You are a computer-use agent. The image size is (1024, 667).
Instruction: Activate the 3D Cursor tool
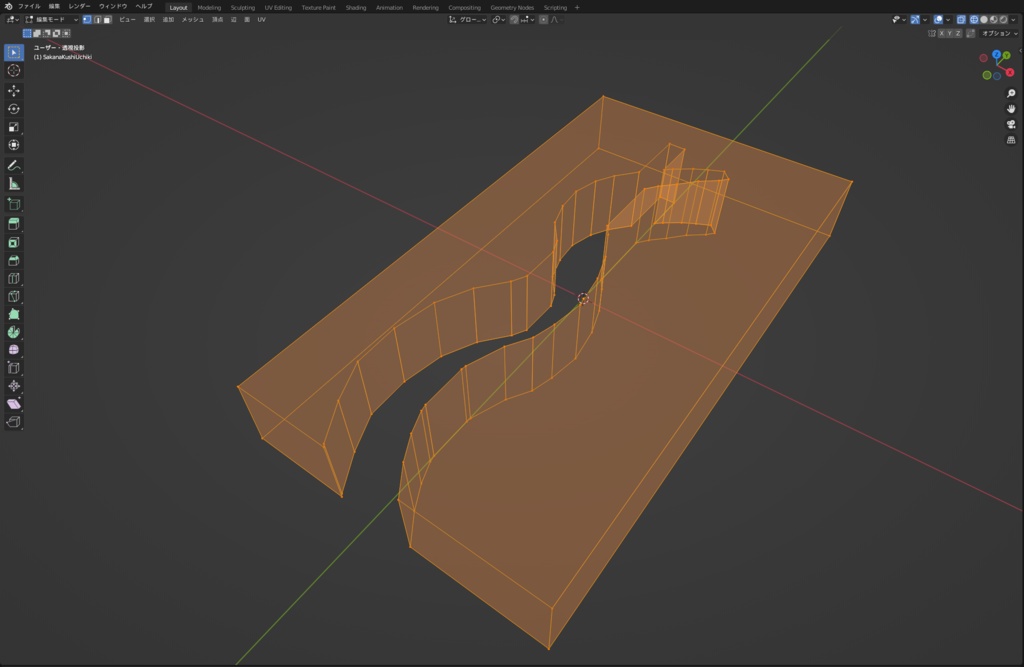tap(14, 70)
